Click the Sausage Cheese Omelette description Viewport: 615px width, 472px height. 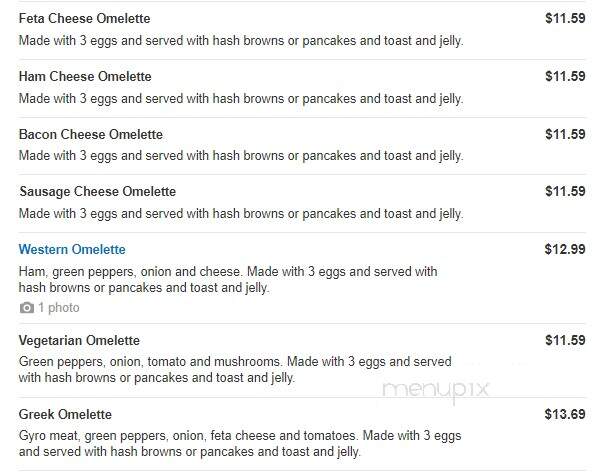click(x=241, y=214)
